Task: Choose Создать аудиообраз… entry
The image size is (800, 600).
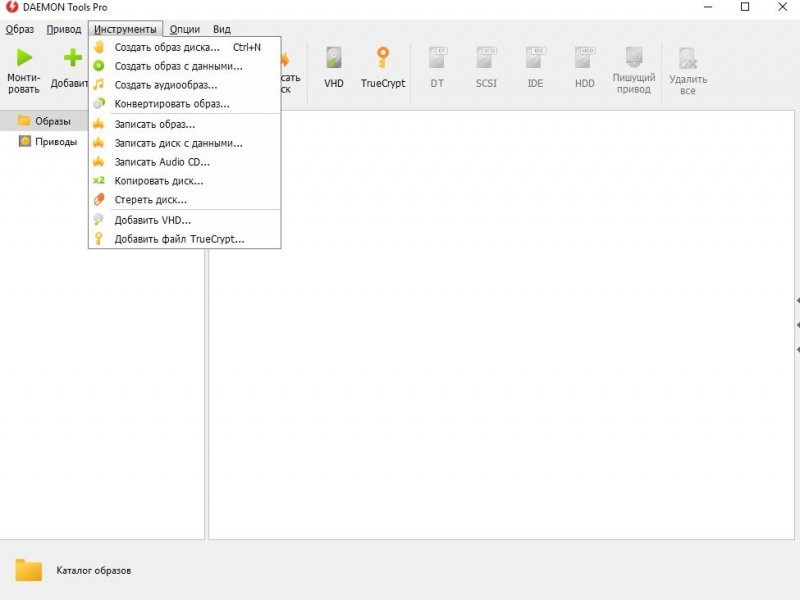Action: (185, 85)
